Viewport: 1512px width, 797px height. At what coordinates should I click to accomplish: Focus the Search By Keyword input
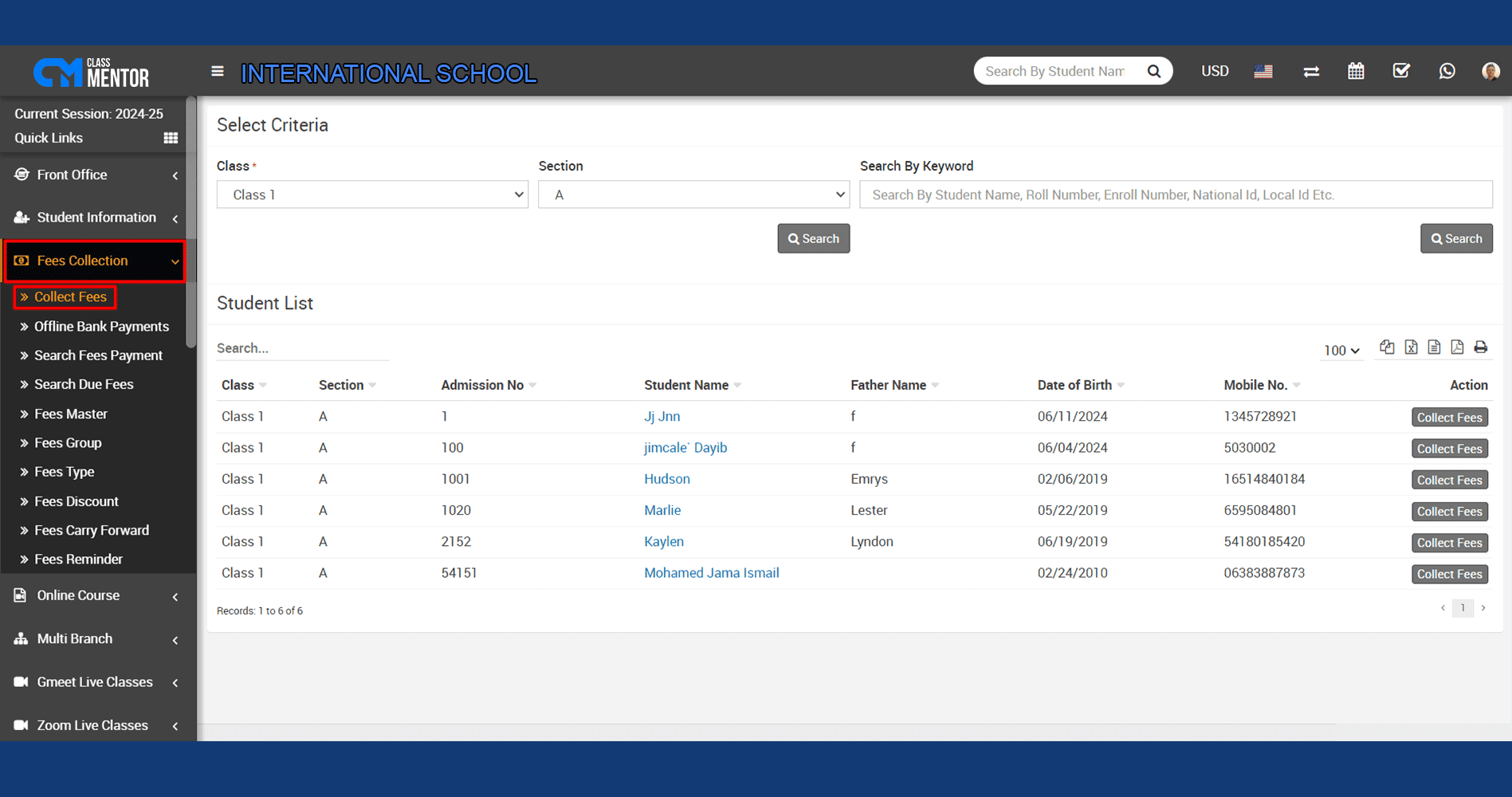(1176, 194)
